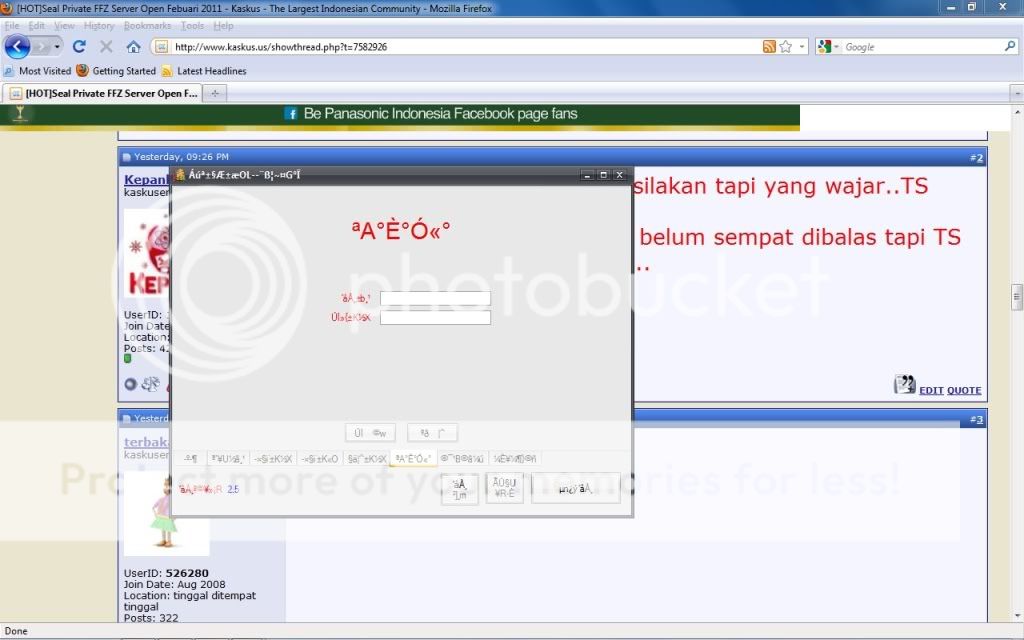This screenshot has height=640, width=1024.
Task: Open post permalink #3
Action: pyautogui.click(x=976, y=419)
